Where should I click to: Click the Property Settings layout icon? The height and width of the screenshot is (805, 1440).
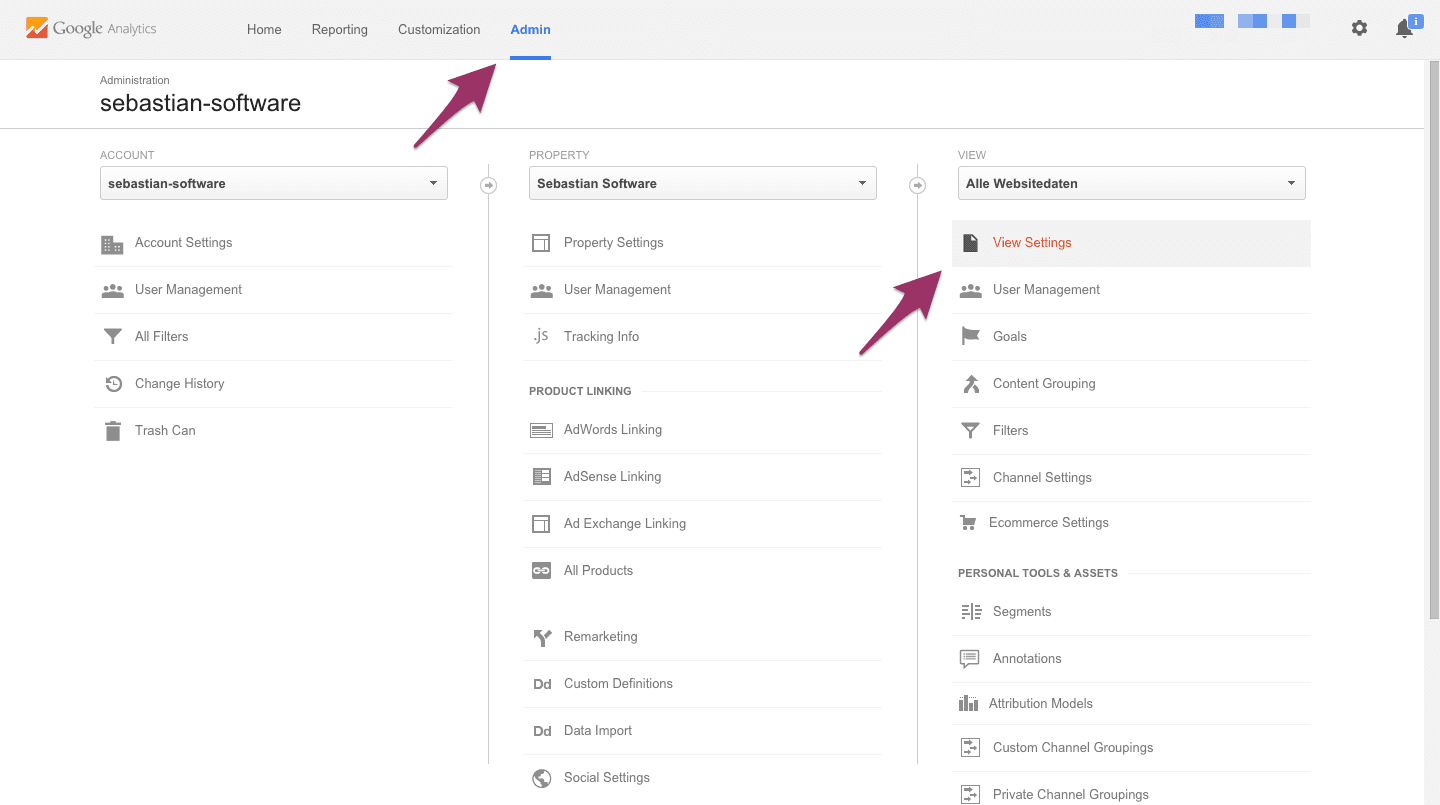541,243
